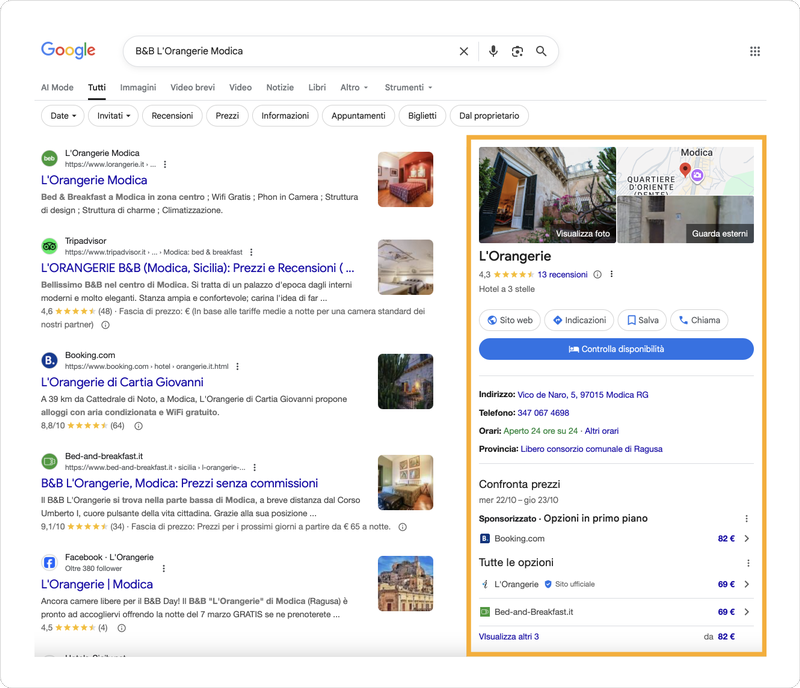Screen dimensions: 800x688
Task: Open the Google apps grid icon
Action: pos(755,51)
